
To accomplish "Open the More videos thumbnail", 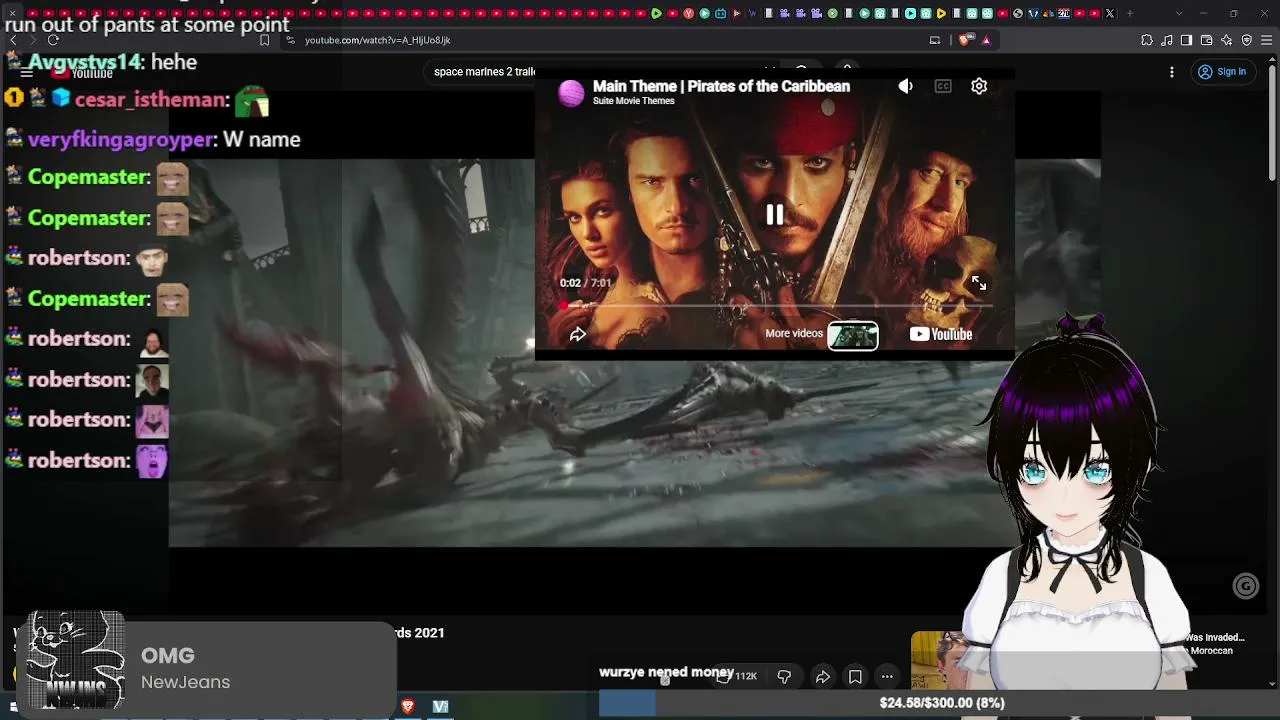I will [x=853, y=335].
